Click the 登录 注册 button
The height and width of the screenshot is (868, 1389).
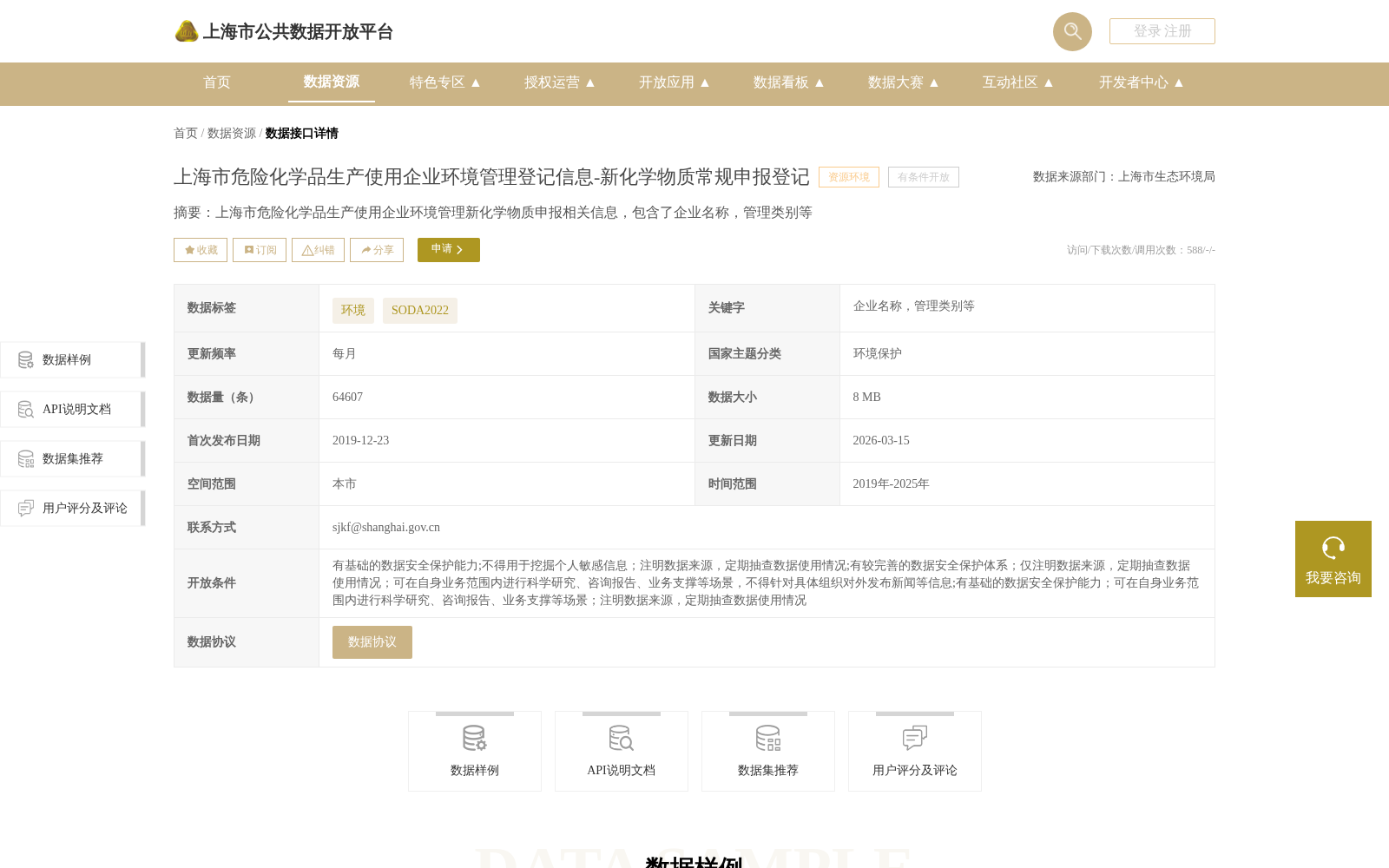click(1162, 31)
